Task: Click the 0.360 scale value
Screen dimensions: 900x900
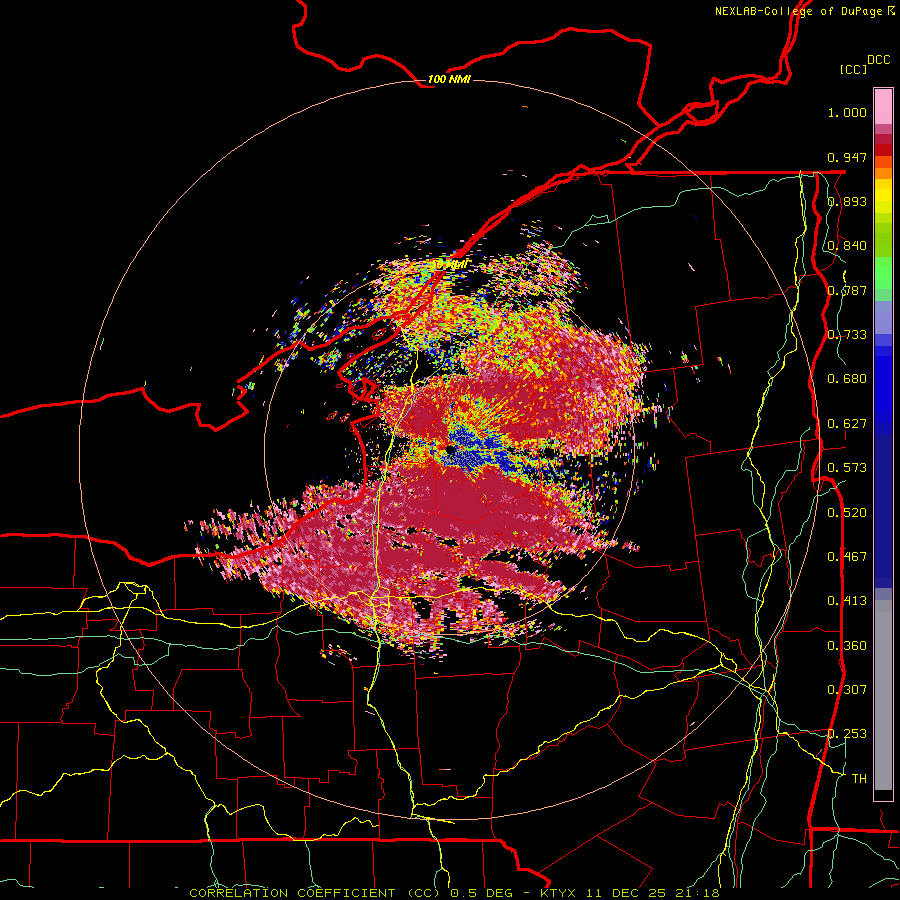Action: pos(847,646)
